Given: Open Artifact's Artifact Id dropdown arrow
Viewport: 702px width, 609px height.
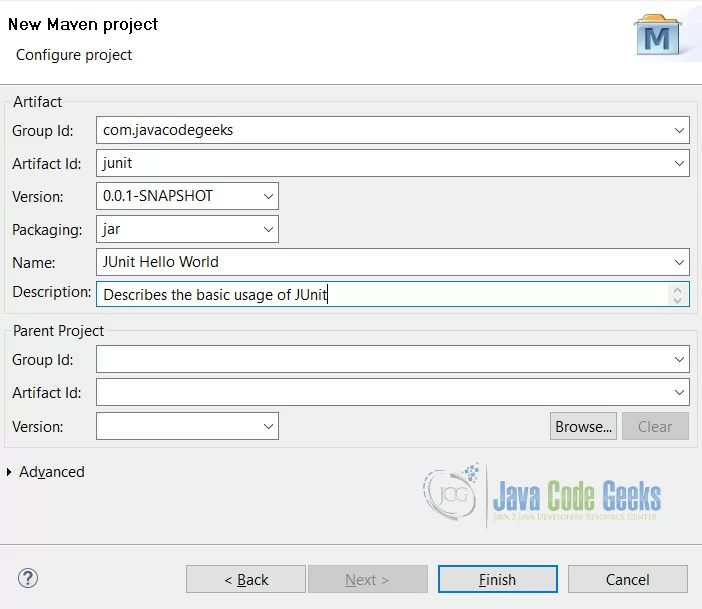Looking at the screenshot, I should point(679,163).
